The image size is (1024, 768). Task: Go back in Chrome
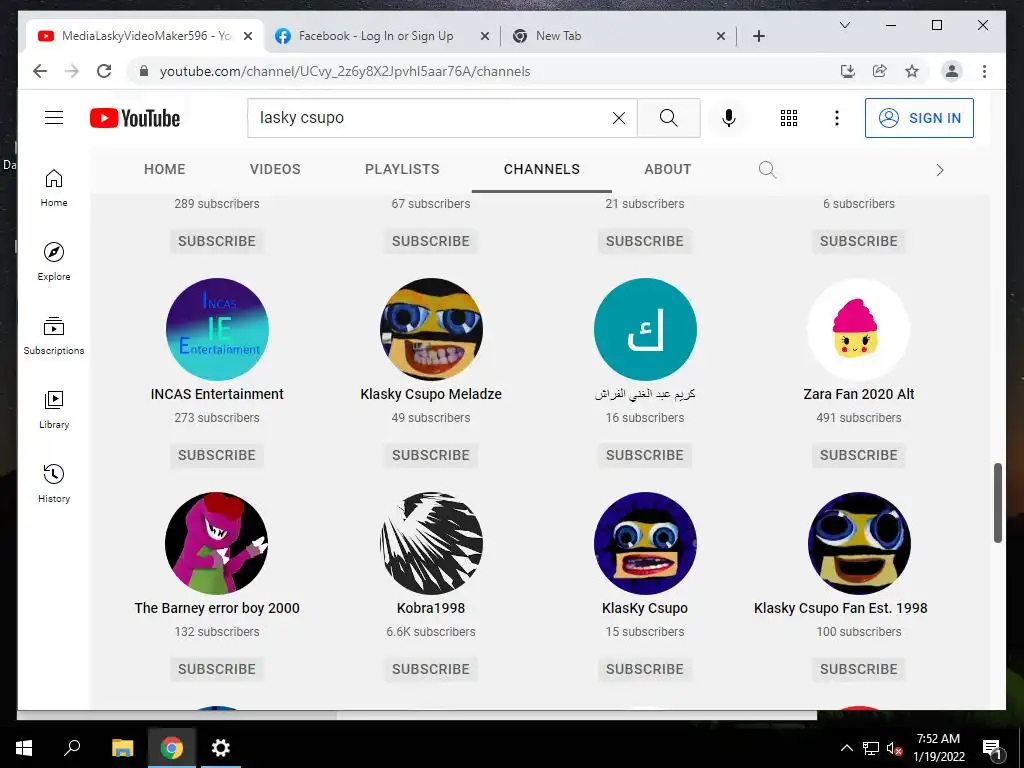click(x=40, y=71)
